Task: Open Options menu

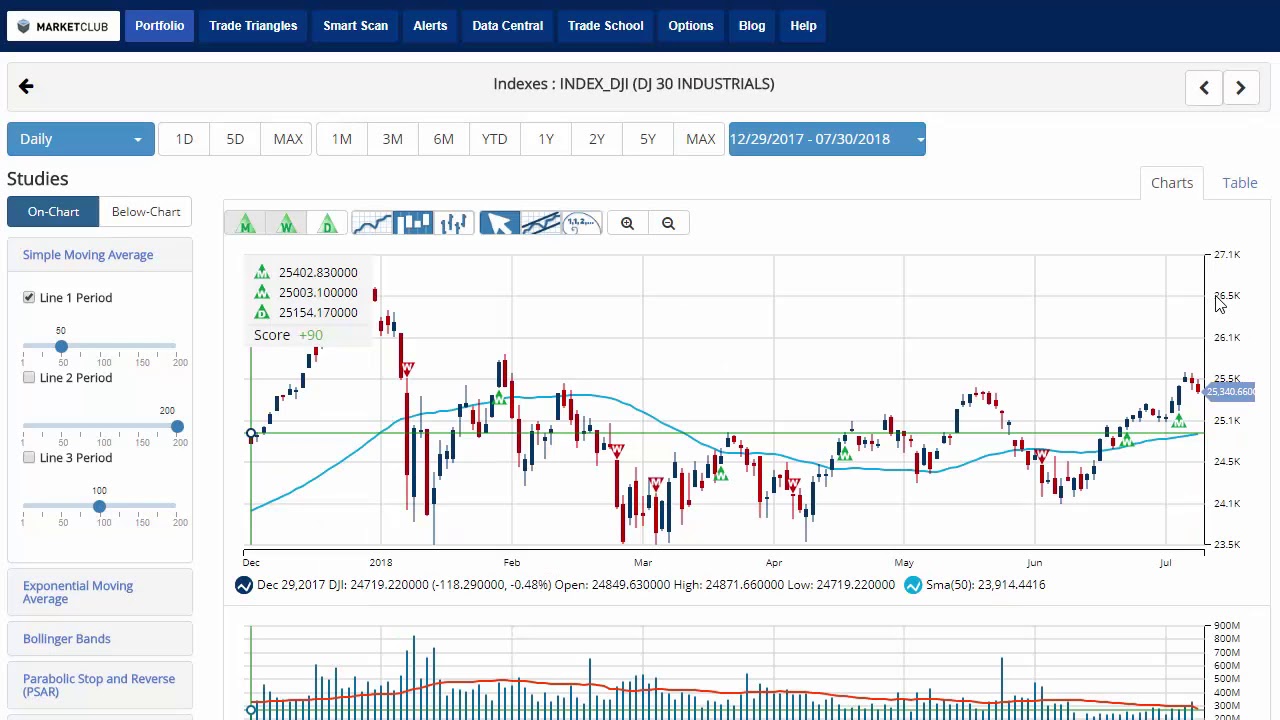Action: coord(691,26)
